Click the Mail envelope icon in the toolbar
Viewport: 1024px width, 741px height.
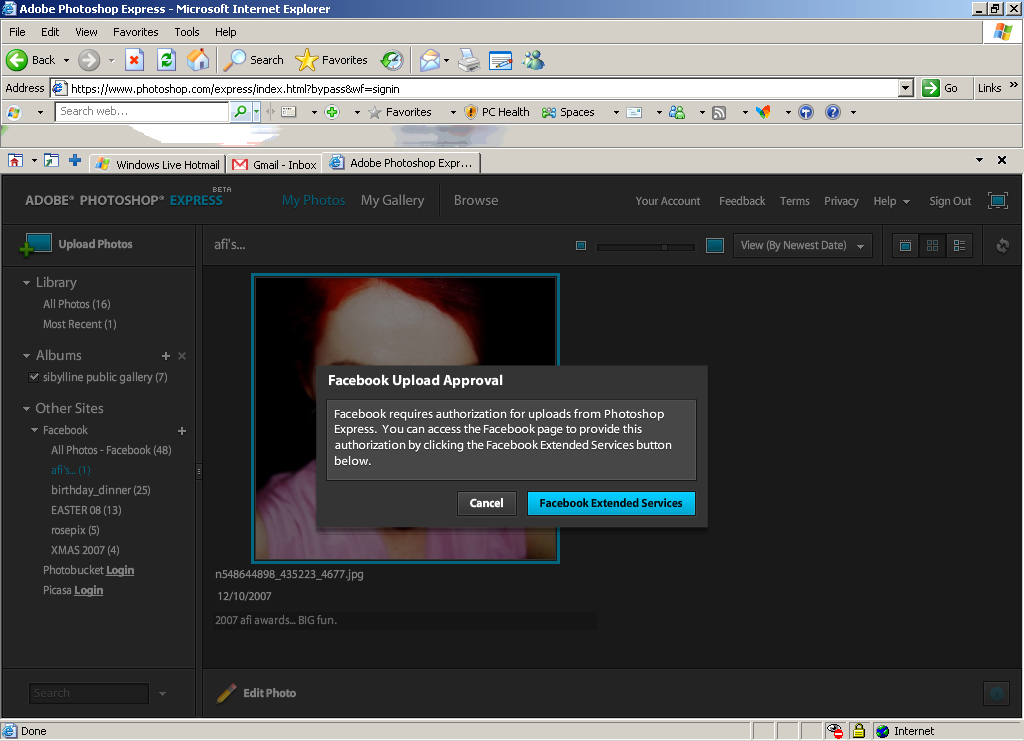[x=430, y=60]
